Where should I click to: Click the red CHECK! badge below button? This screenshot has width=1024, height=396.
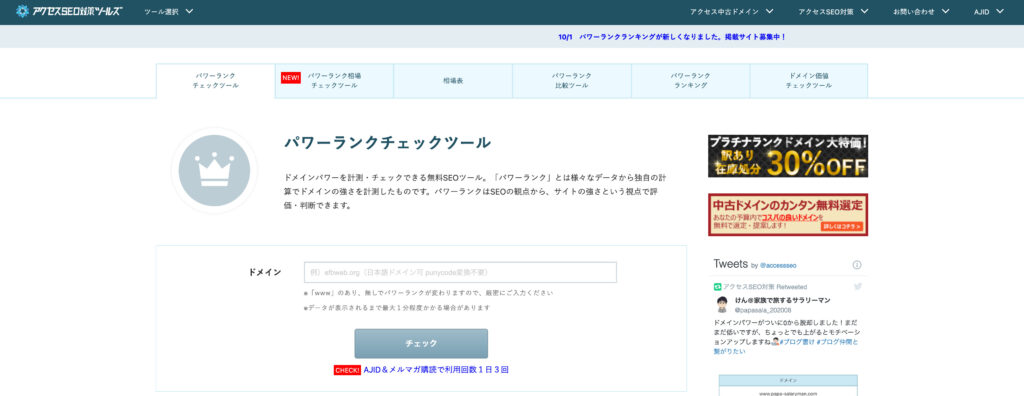pyautogui.click(x=347, y=370)
